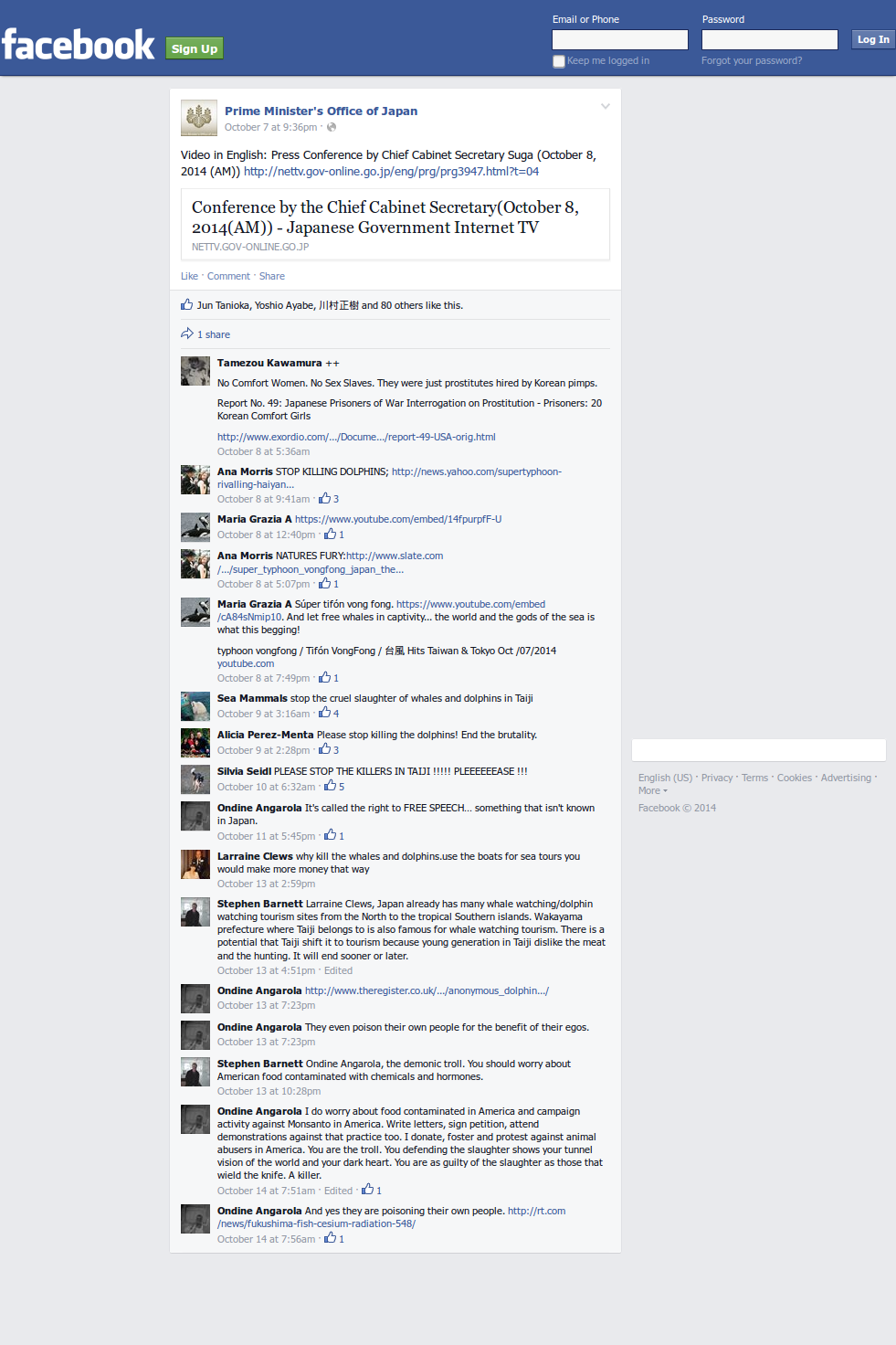Screen dimensions: 896x1345
Task: Open Prime Minister's Office page avatar
Action: point(199,118)
